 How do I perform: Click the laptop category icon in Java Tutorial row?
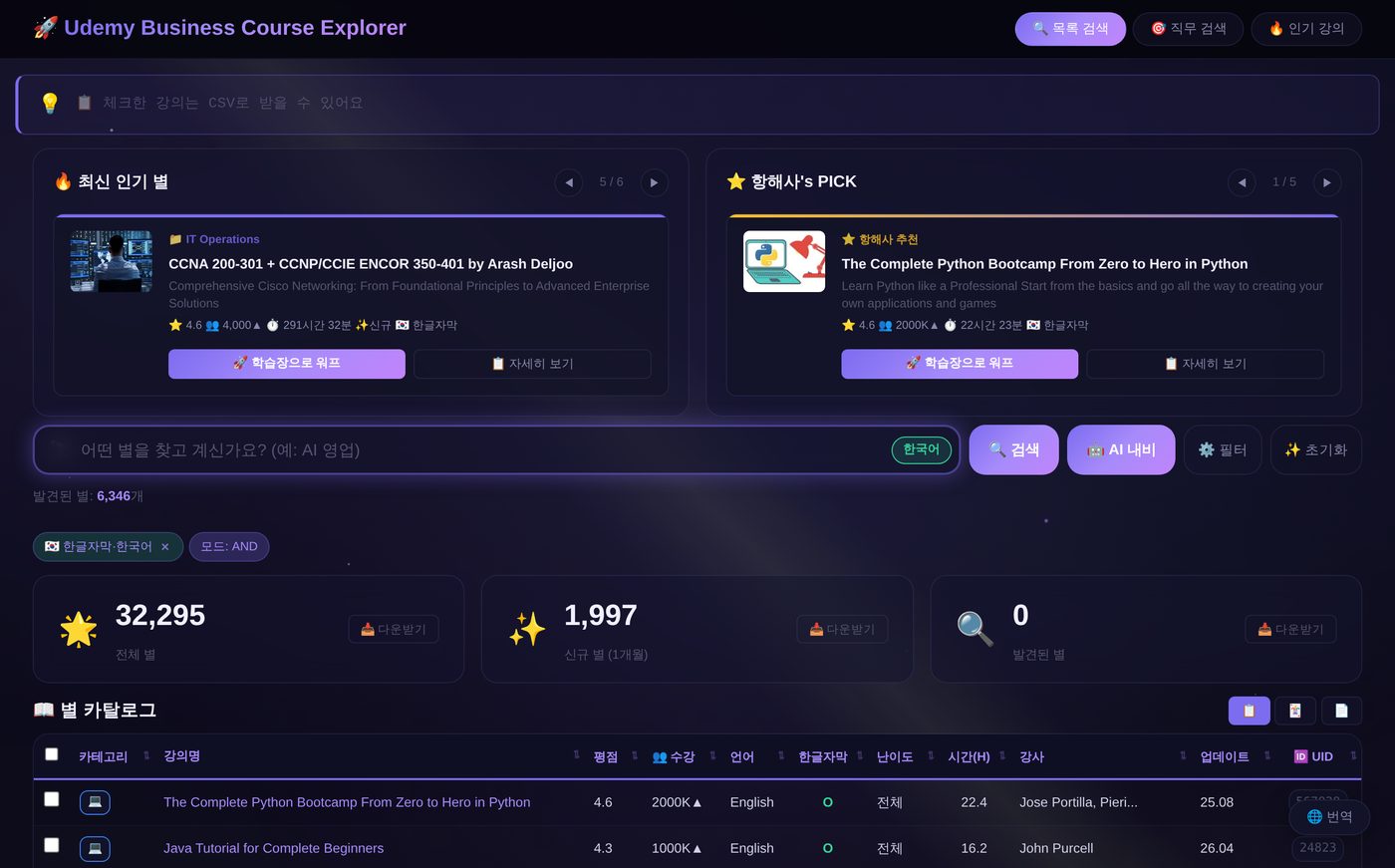pyautogui.click(x=95, y=848)
